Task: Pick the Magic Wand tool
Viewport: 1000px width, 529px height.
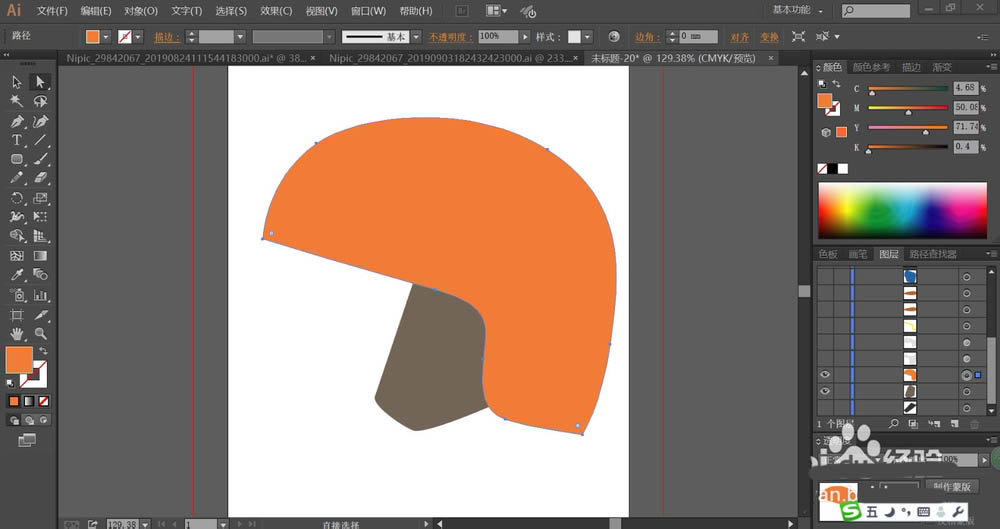Action: point(17,101)
